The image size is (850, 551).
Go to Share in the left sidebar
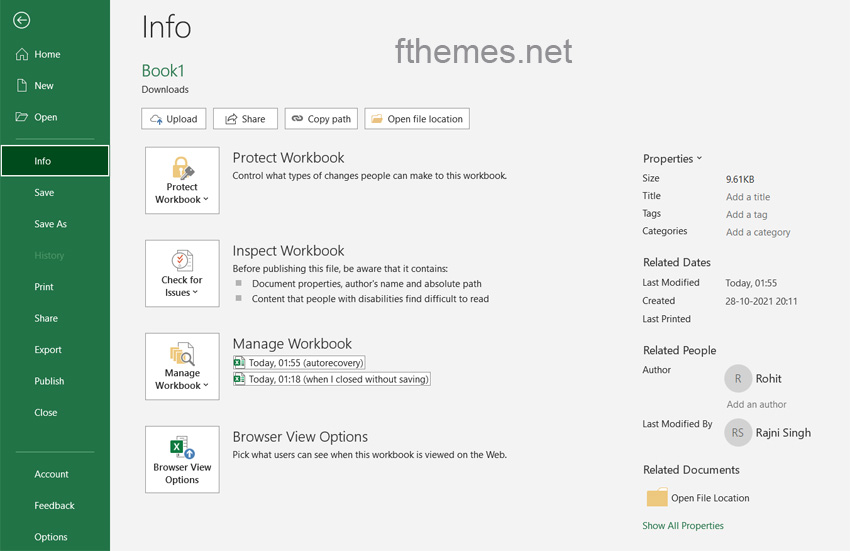click(46, 318)
